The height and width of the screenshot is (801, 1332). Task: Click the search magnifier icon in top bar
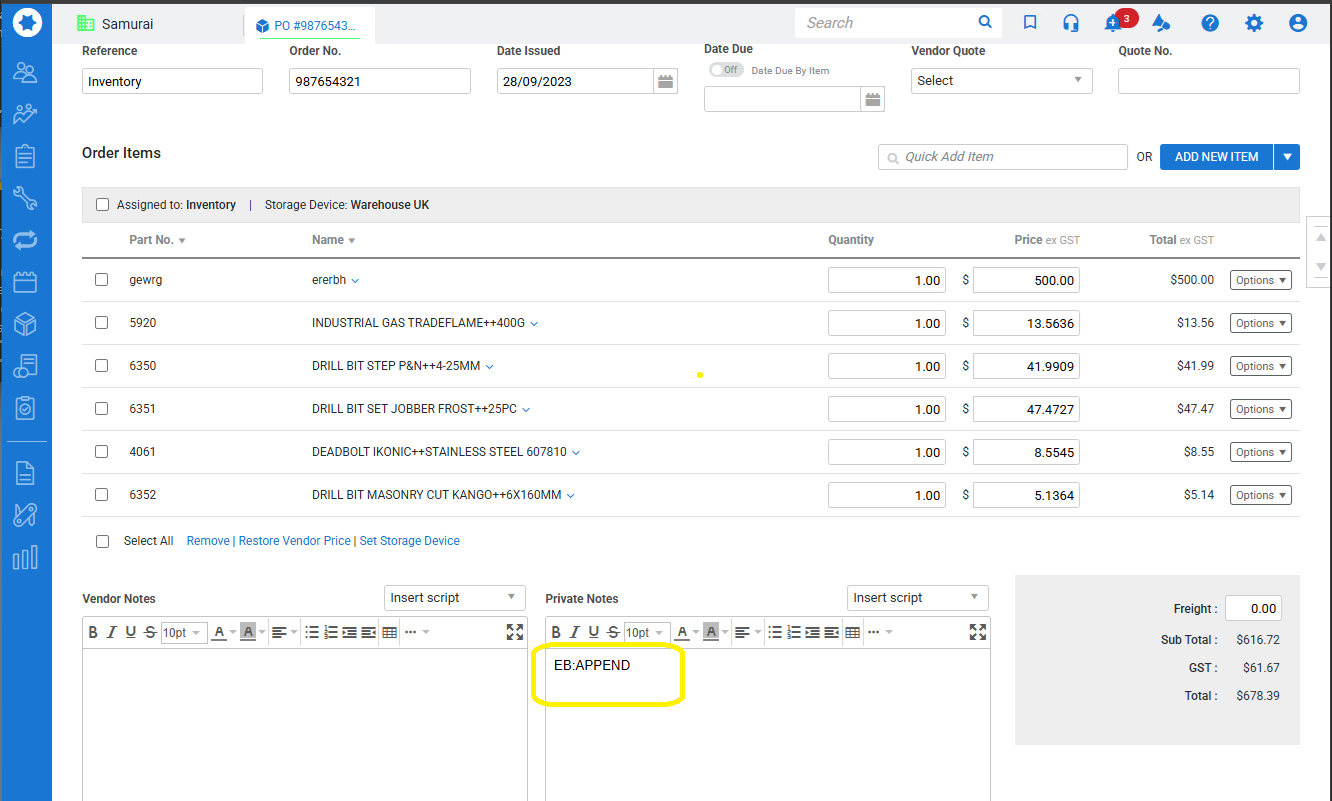point(985,22)
